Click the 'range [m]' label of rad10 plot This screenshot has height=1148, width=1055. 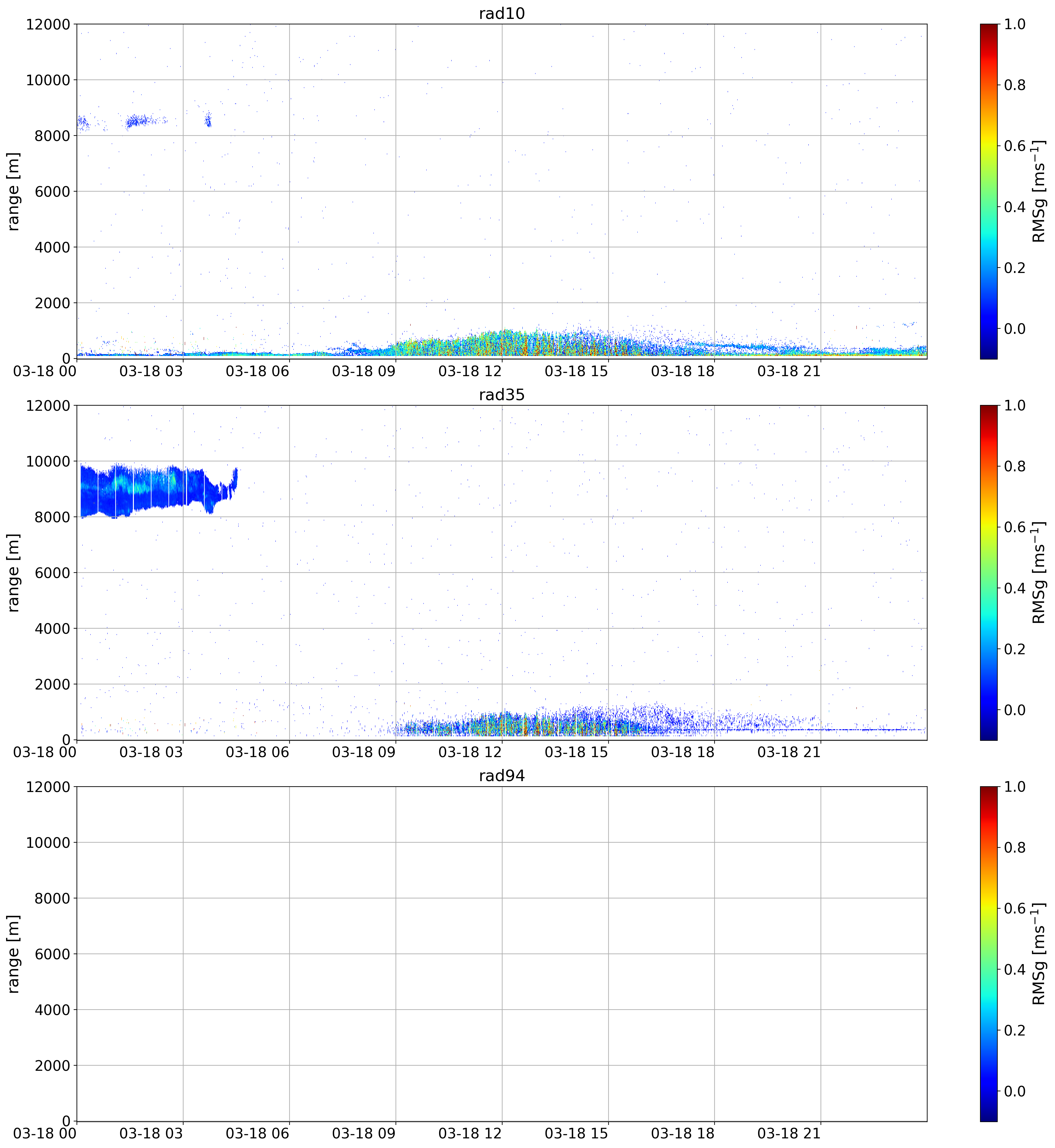[13, 191]
